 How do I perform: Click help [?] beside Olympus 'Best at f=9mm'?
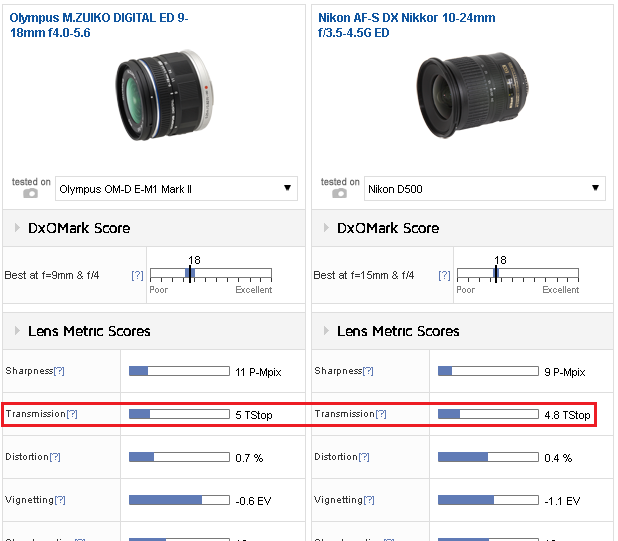click(137, 276)
